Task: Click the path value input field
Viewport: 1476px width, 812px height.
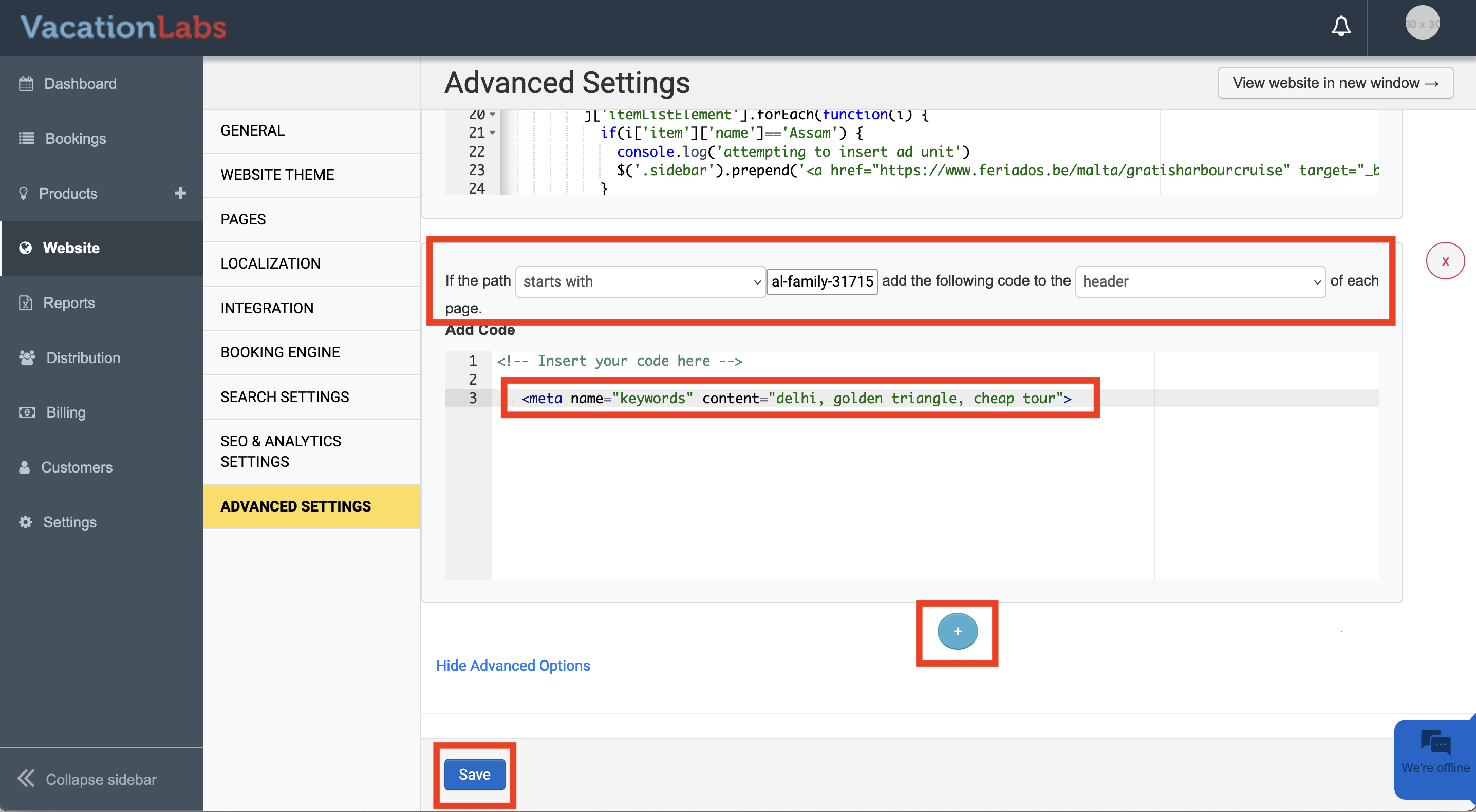Action: click(821, 281)
